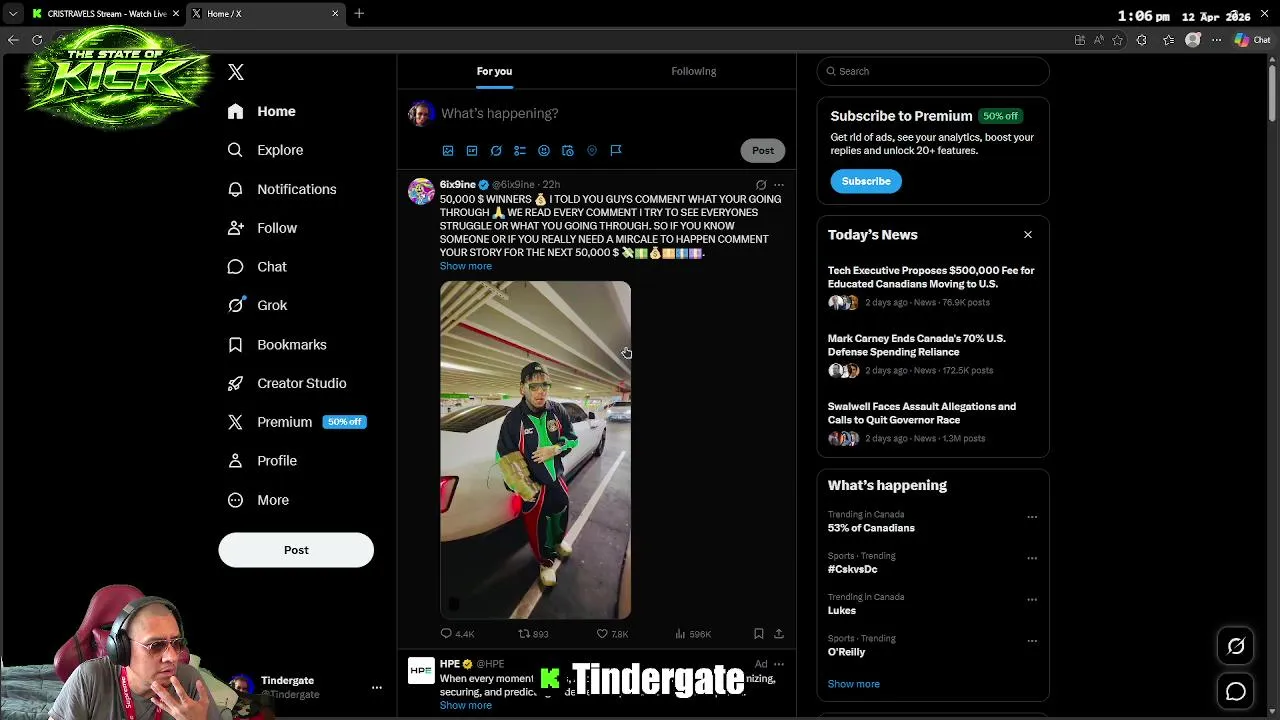Open Creator Studio in the sidebar
This screenshot has height=720, width=1280.
288,383
